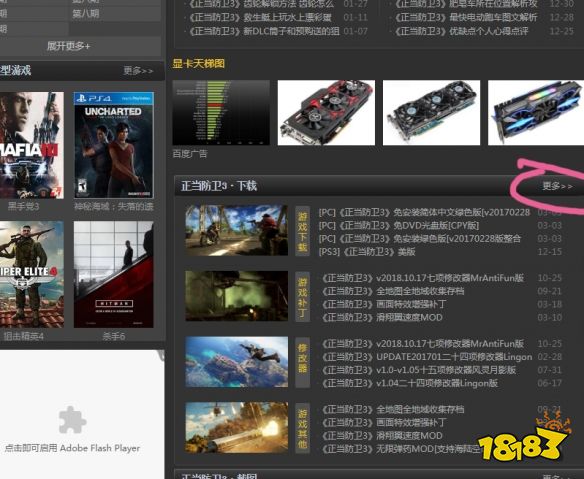The height and width of the screenshot is (479, 584).
Task: Open the Uncharted PS4 game cover
Action: pos(114,145)
